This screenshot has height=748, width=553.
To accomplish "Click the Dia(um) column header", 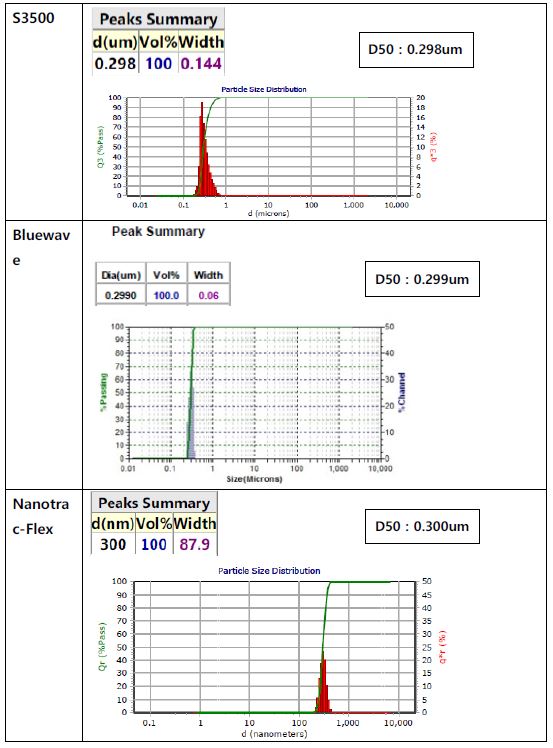I will pos(121,275).
